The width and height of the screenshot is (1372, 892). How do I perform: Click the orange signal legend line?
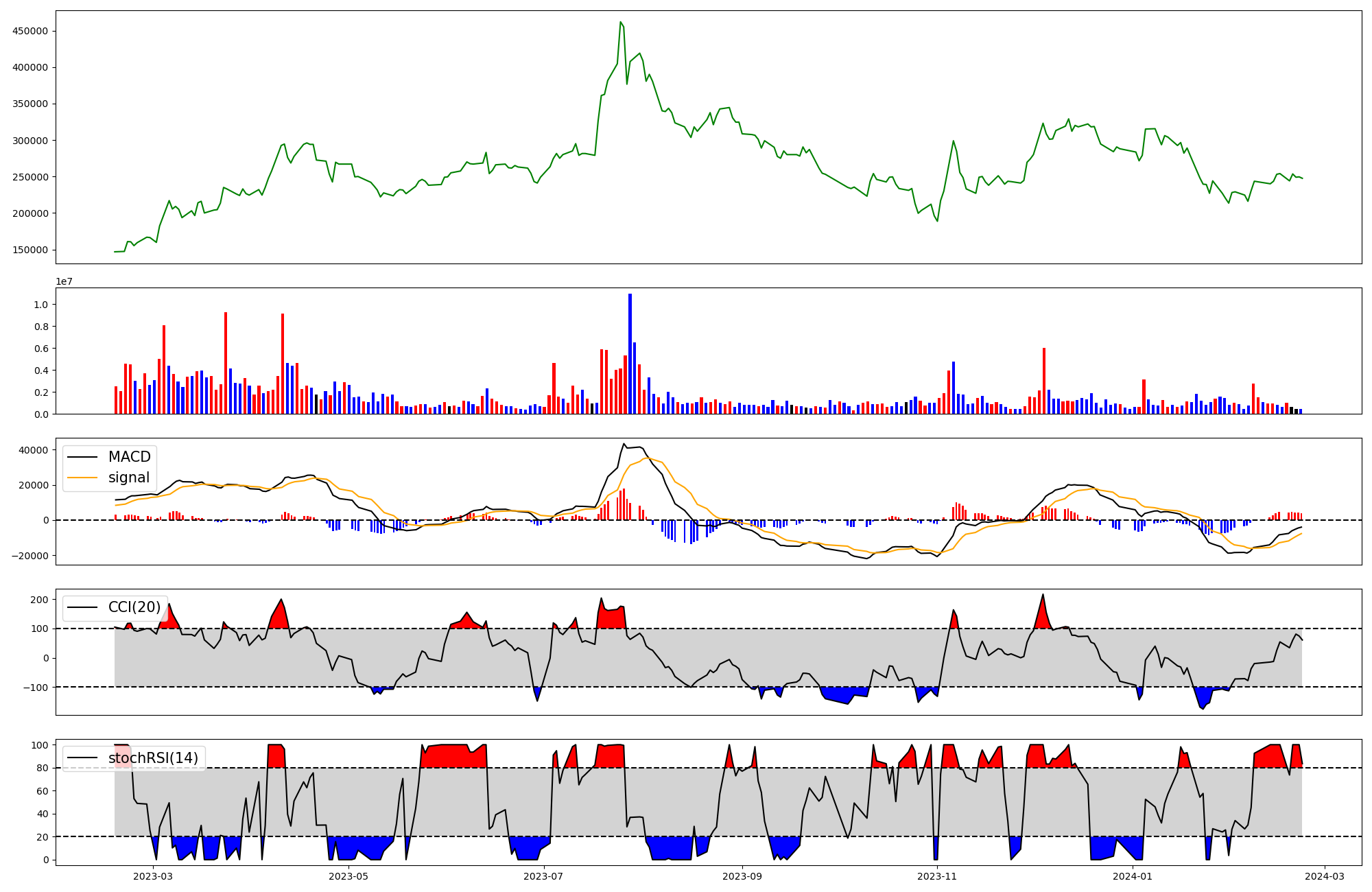(82, 478)
